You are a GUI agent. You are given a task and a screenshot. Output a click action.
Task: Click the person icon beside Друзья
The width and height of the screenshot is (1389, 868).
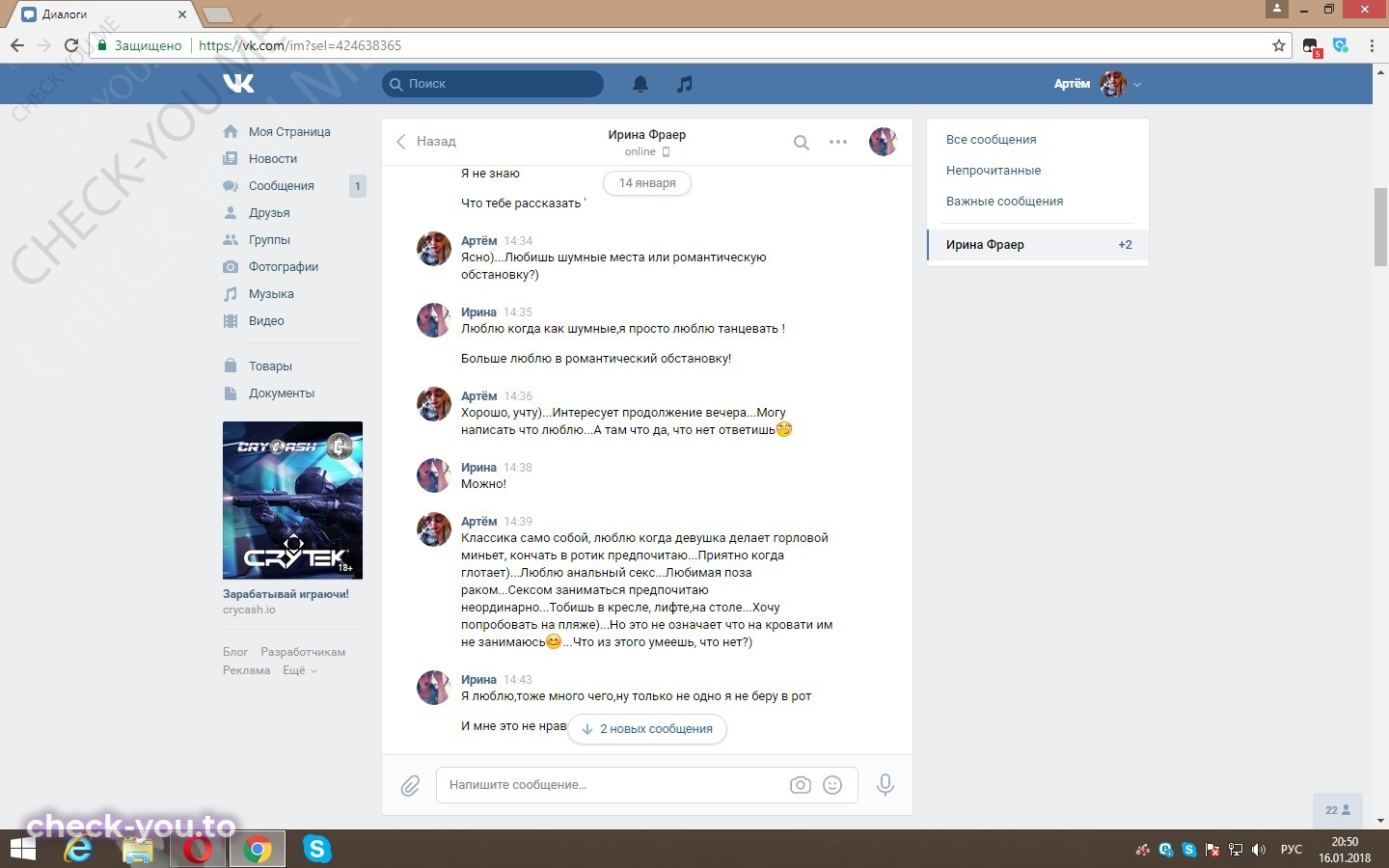pos(231,212)
